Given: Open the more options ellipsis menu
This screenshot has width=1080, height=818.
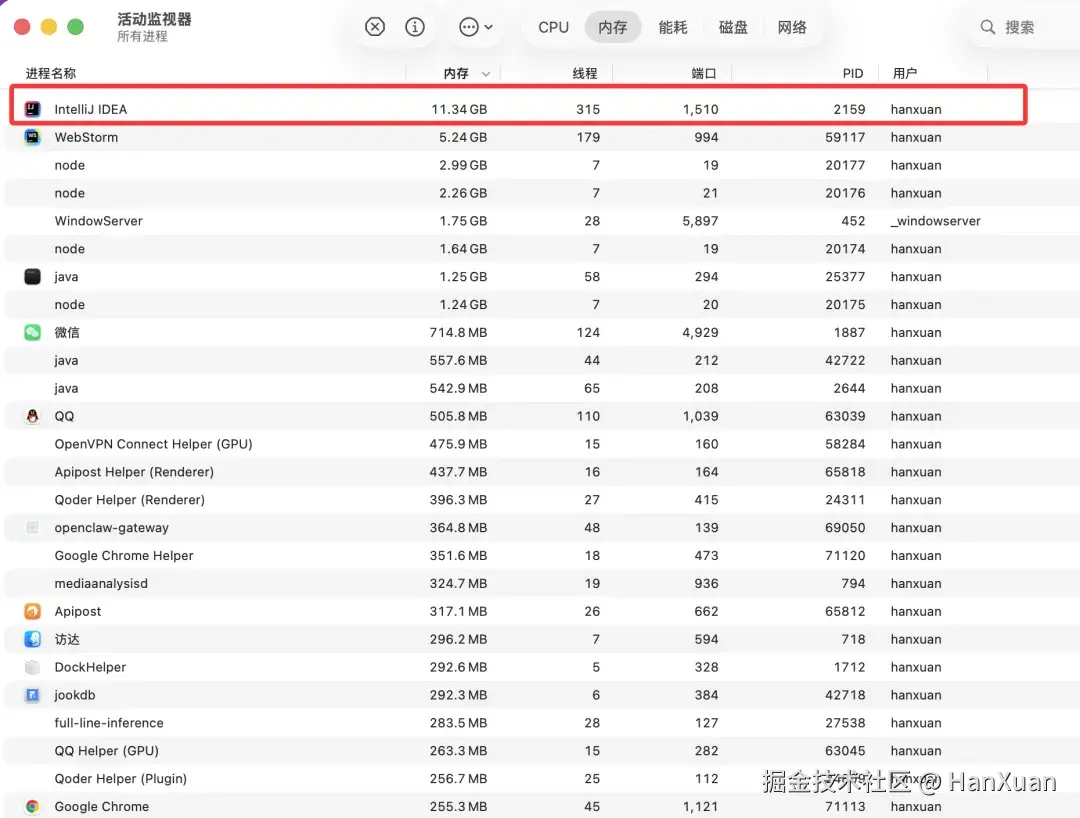Looking at the screenshot, I should click(x=476, y=27).
